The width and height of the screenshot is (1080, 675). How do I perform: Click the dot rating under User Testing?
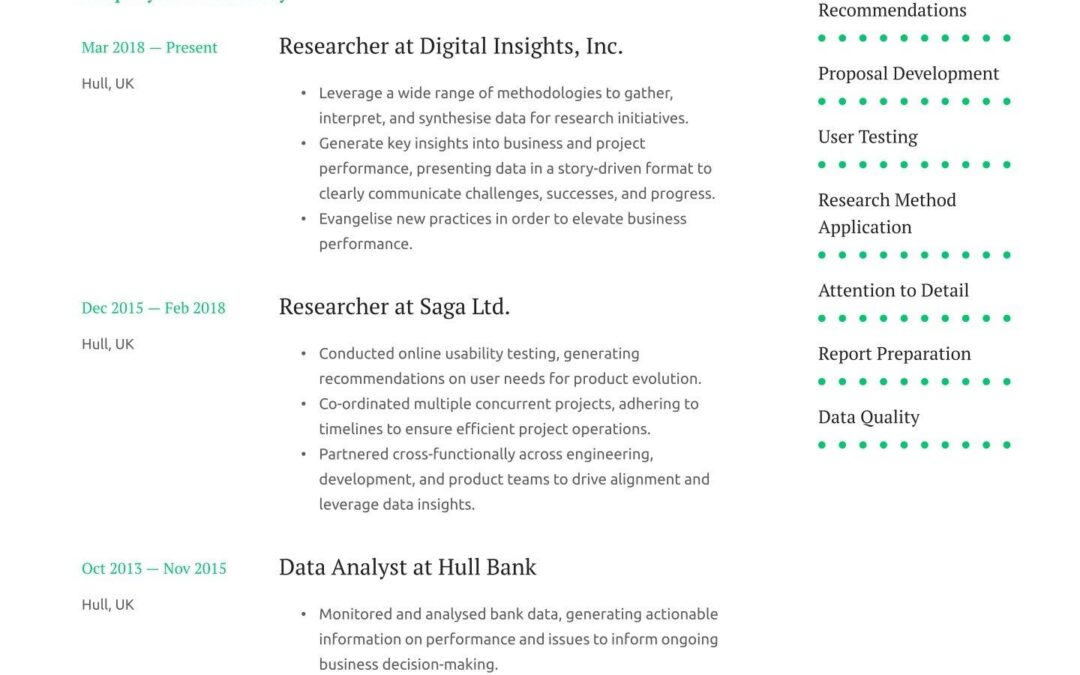[x=914, y=165]
